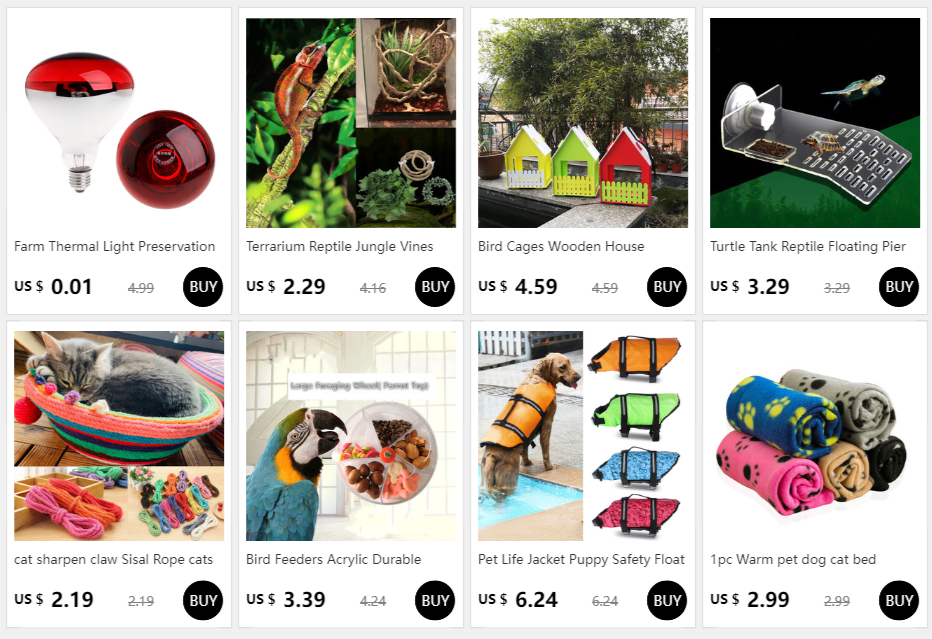This screenshot has width=932, height=639.
Task: Buy the Bird Cages Wooden House
Action: 666,287
